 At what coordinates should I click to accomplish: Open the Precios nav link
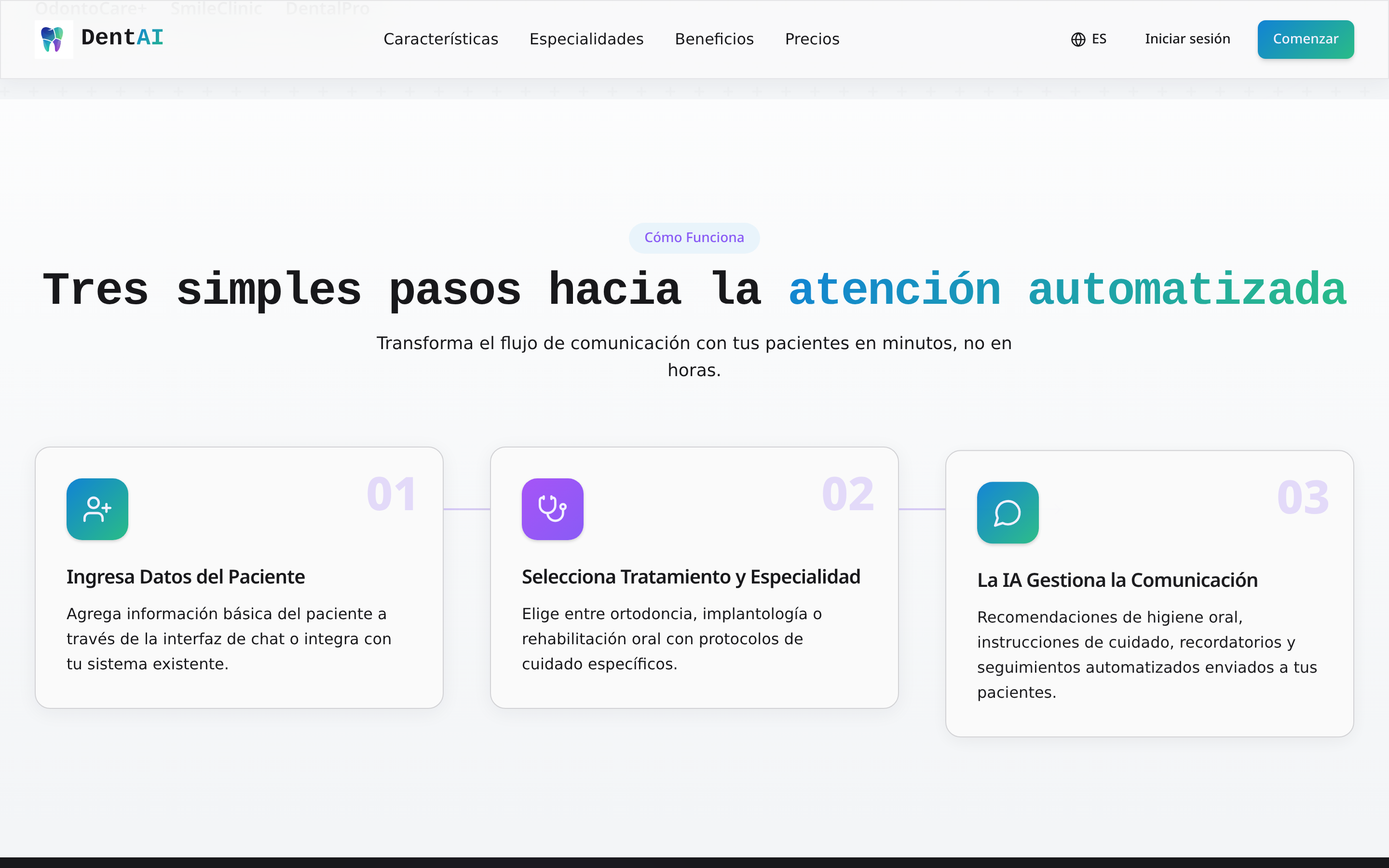tap(812, 39)
